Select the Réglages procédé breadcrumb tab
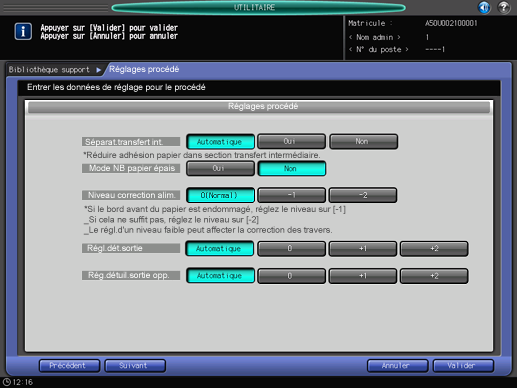This screenshot has width=517, height=388. [144, 69]
